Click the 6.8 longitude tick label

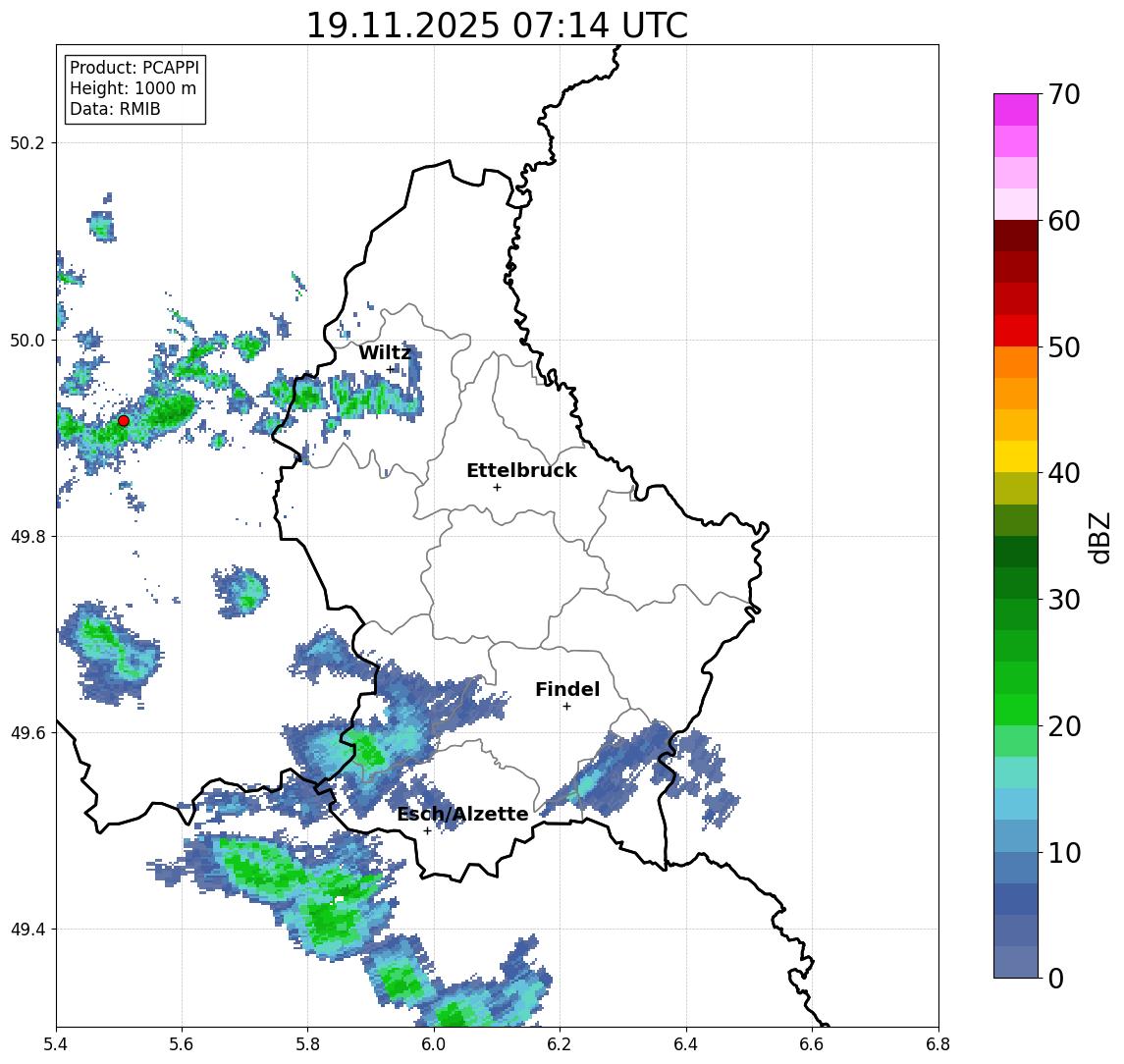(x=938, y=1044)
